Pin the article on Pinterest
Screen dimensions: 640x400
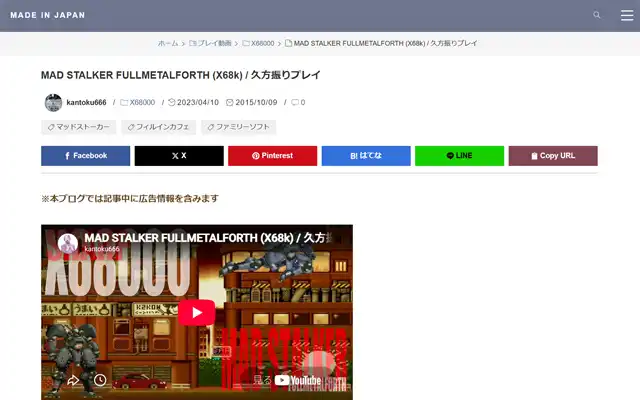(273, 156)
